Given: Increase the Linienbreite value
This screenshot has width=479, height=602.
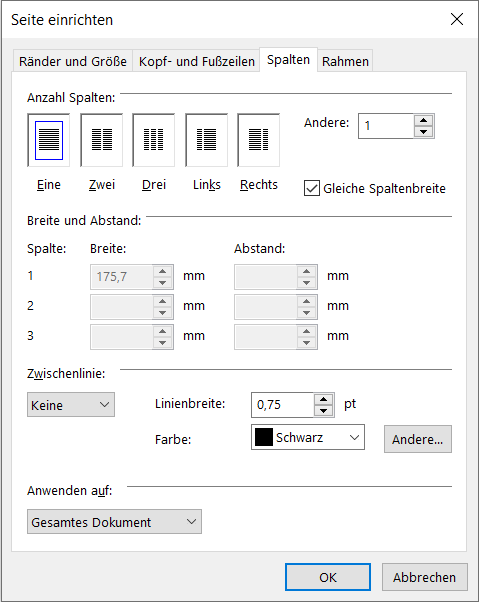Looking at the screenshot, I should [x=324, y=399].
